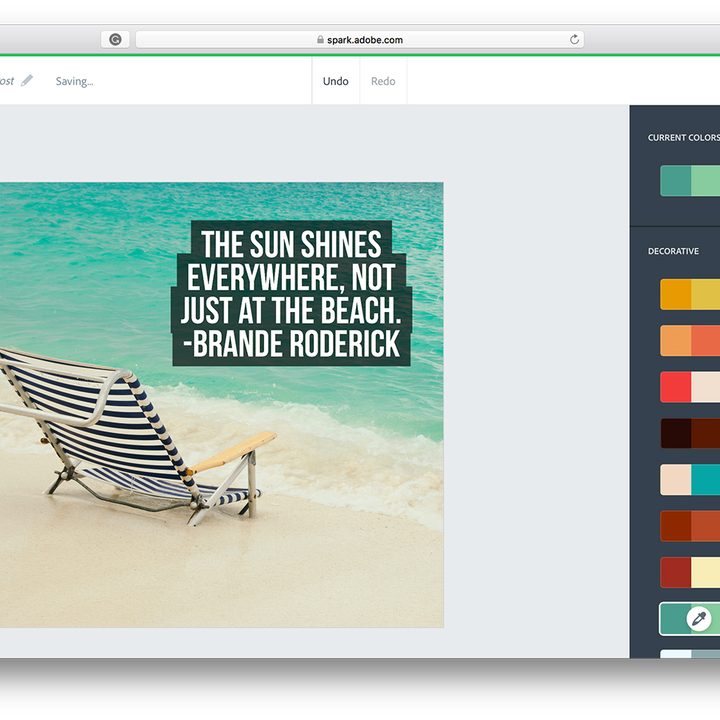Click the pencil icon to rename the post
The height and width of the screenshot is (720, 720).
pos(27,80)
